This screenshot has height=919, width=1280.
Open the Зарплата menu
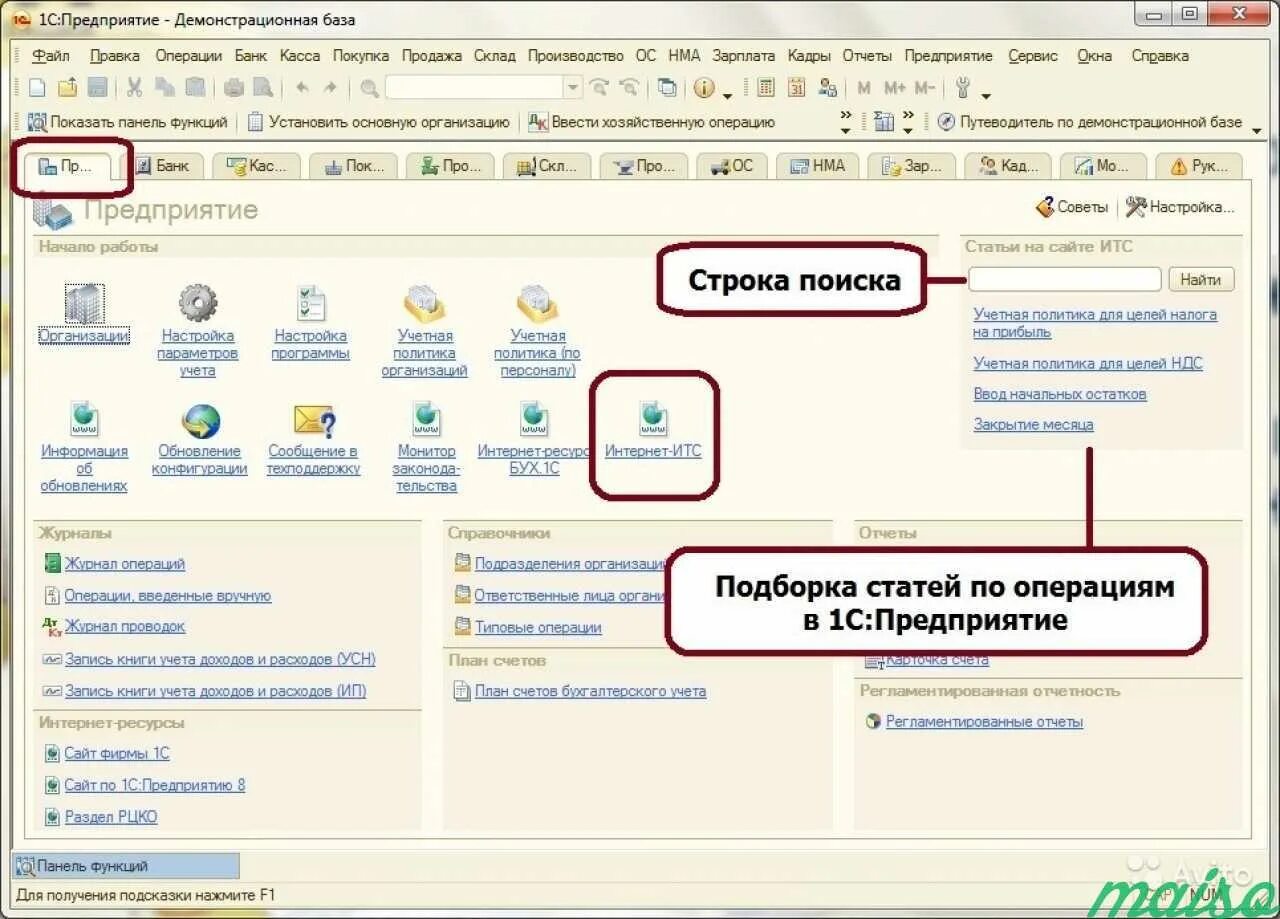point(743,56)
